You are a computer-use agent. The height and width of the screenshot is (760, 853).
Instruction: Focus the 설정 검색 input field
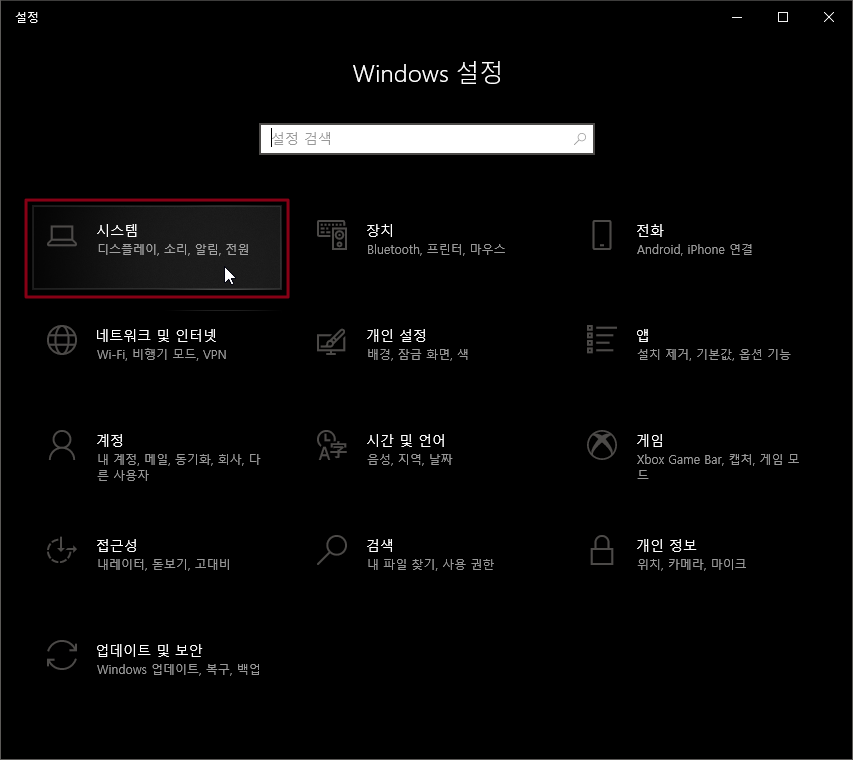click(426, 139)
